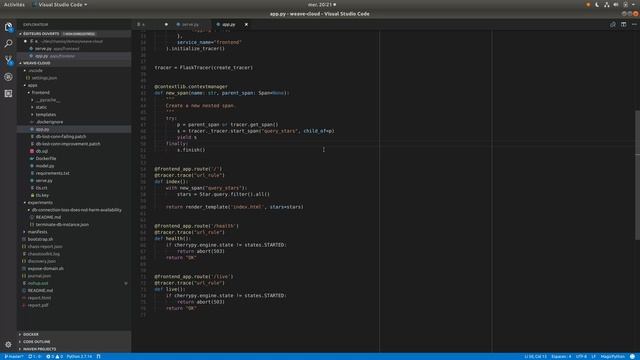Viewport: 640px width, 360px height.
Task: Click the db.sql file icon row
Action: (73, 151)
